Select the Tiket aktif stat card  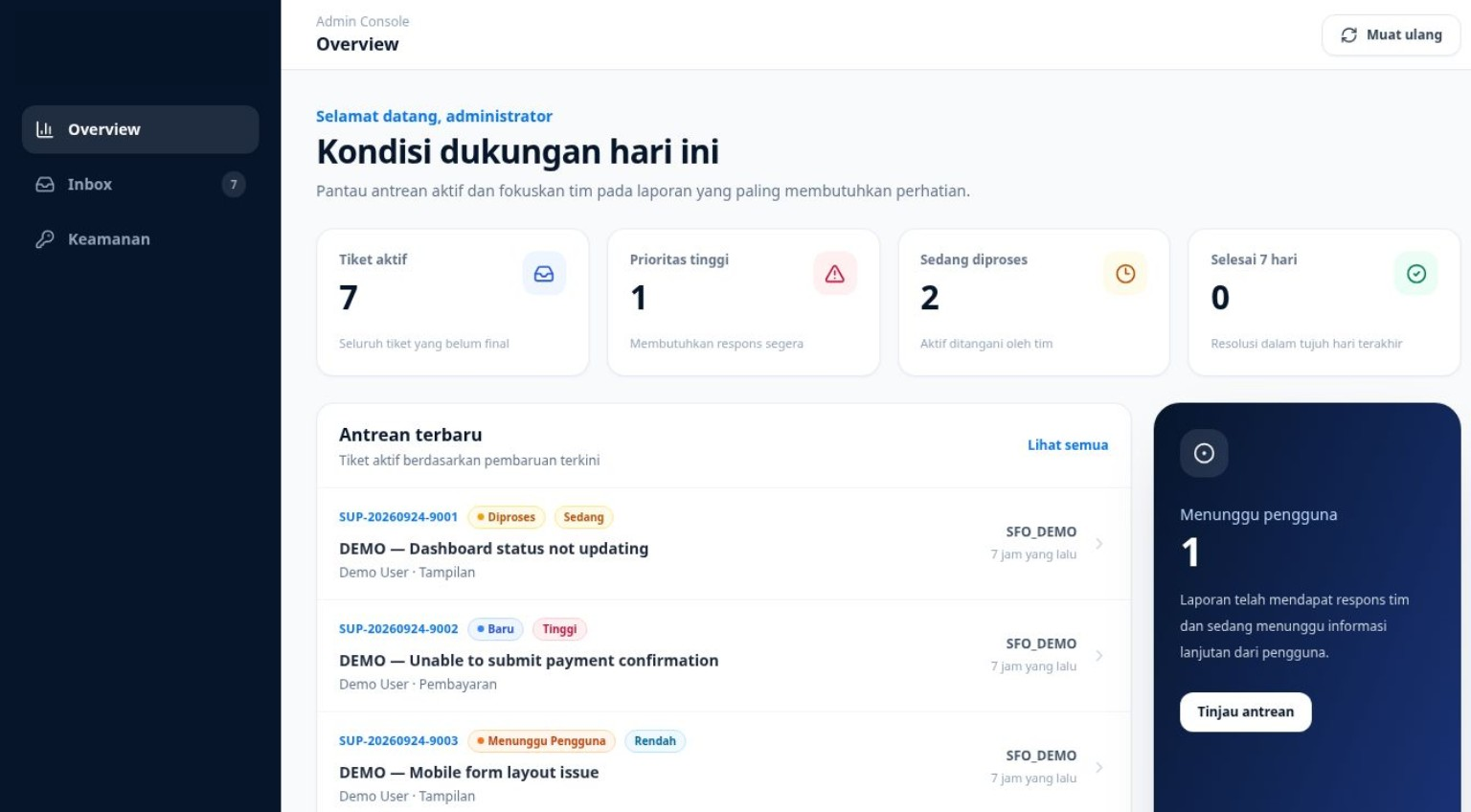(x=452, y=302)
